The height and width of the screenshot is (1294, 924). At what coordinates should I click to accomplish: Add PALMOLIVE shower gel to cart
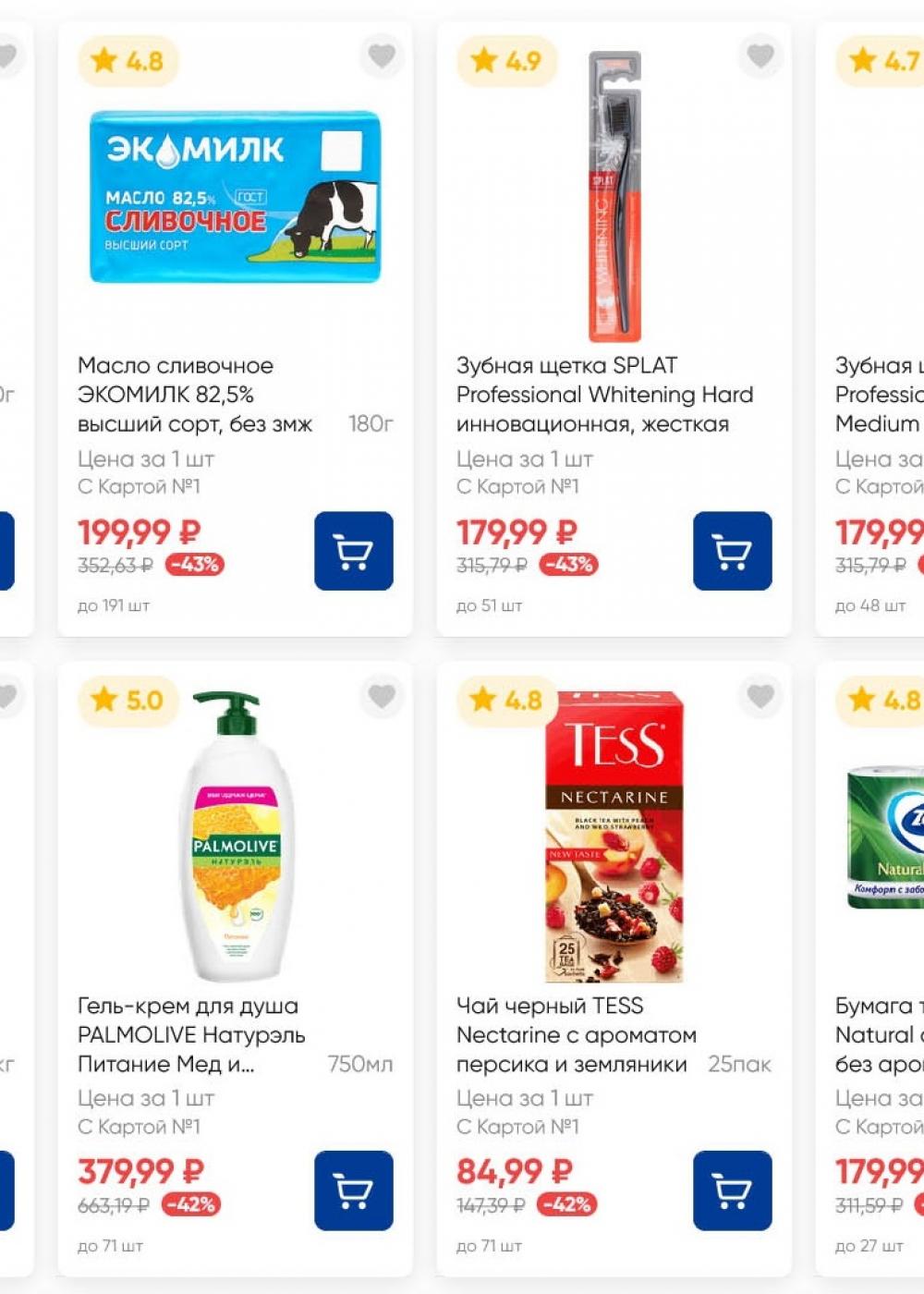[353, 1190]
